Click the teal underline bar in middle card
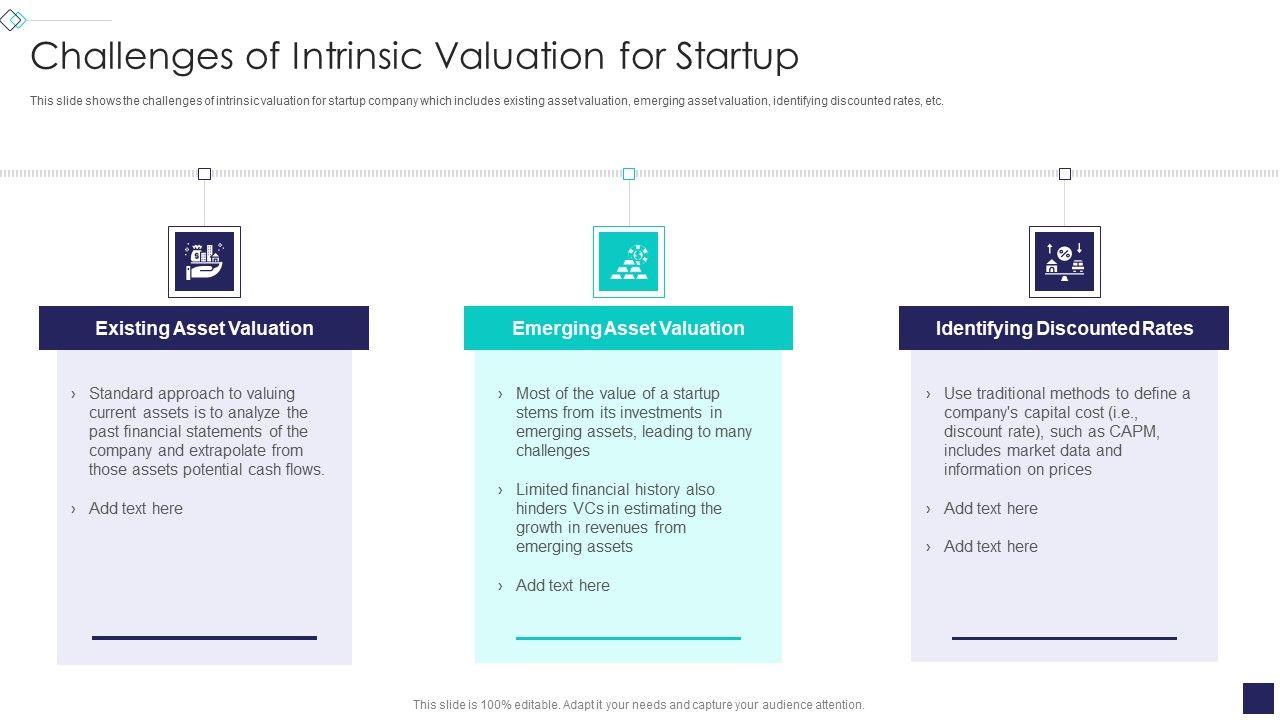The width and height of the screenshot is (1280, 720). pyautogui.click(x=628, y=637)
